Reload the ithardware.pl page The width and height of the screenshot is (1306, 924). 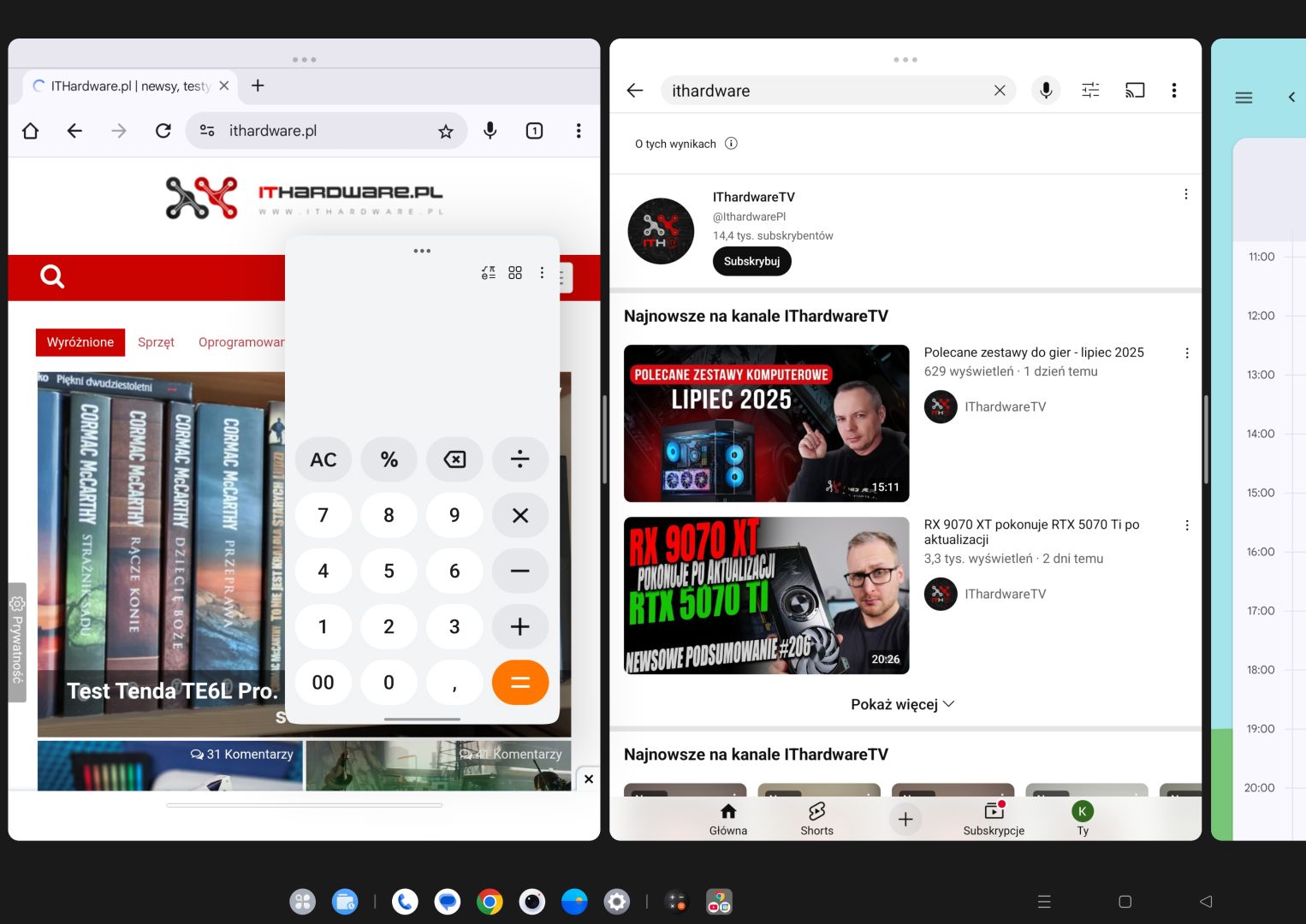(x=163, y=131)
